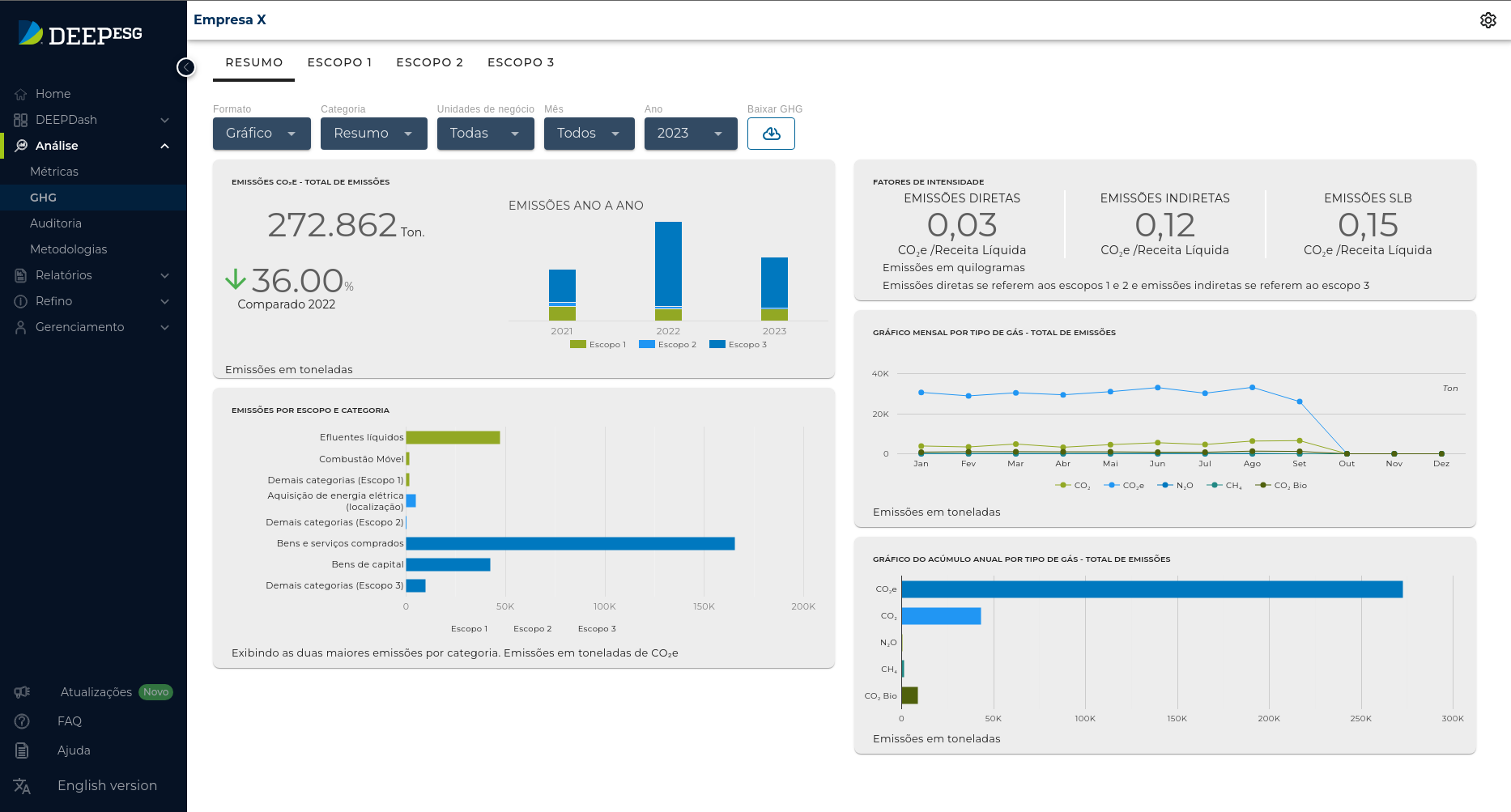This screenshot has width=1511, height=812.
Task: Toggle Escopo 1 legend in yearly chart
Action: click(x=598, y=345)
